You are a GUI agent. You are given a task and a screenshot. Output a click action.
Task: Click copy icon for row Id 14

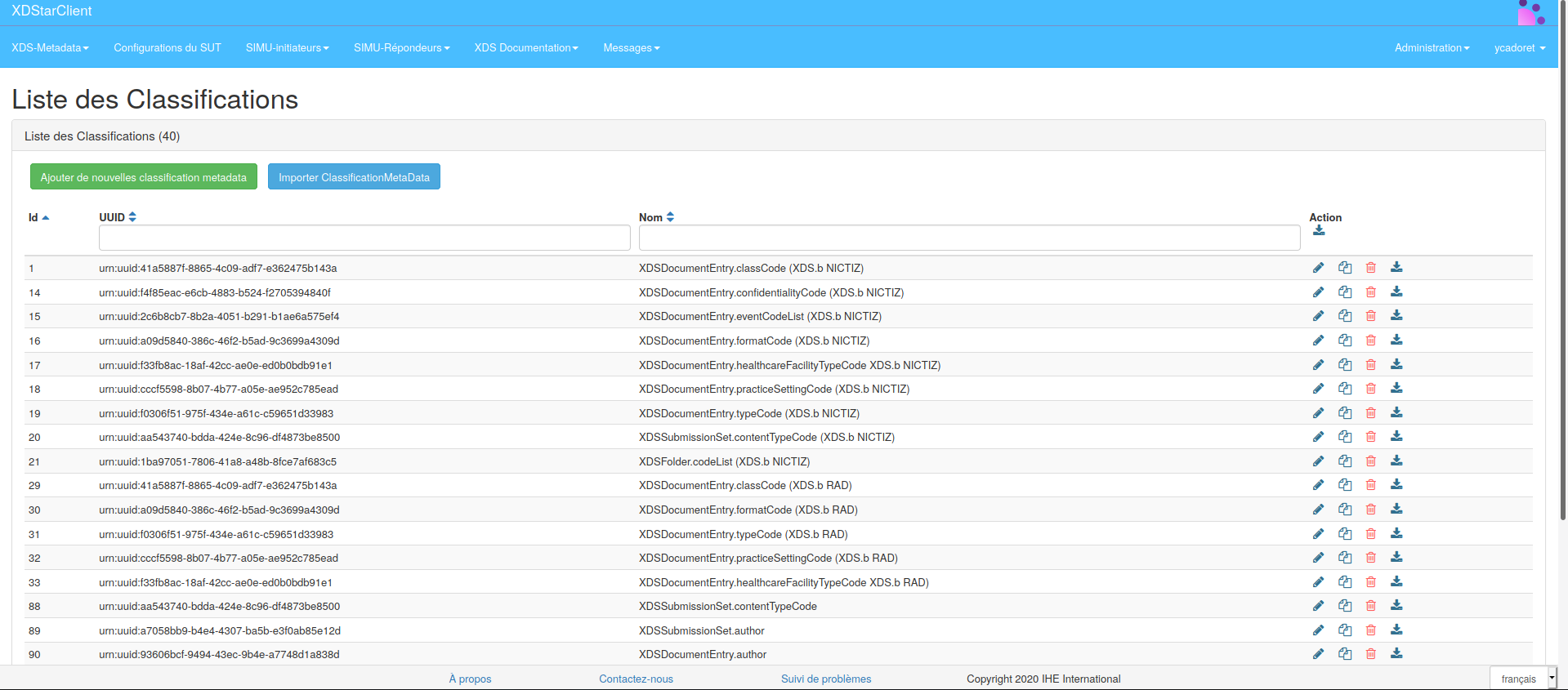pos(1344,292)
